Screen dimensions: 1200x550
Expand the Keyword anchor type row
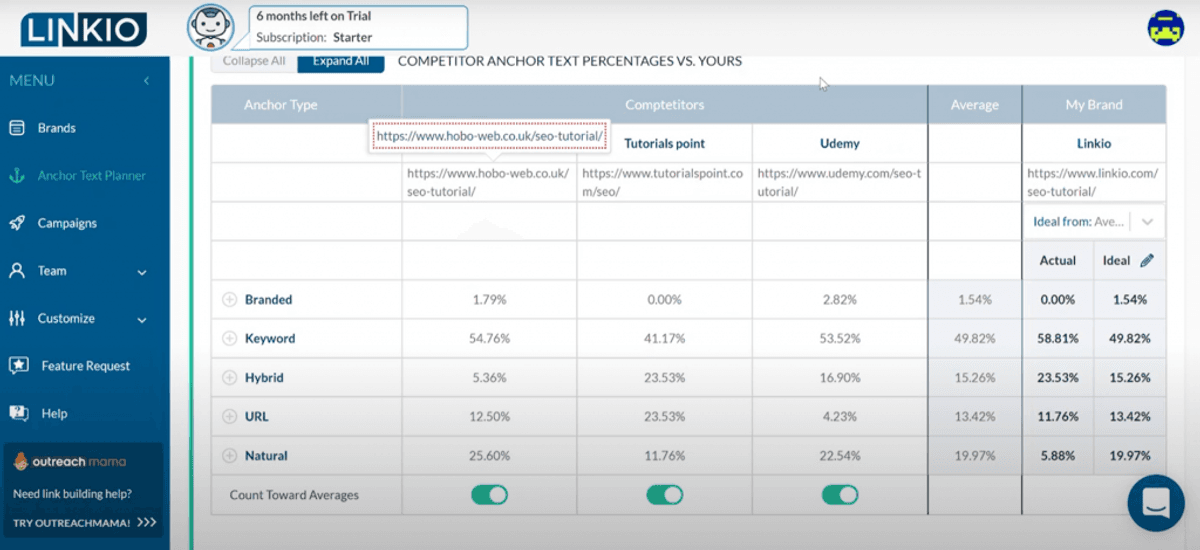[x=229, y=338]
